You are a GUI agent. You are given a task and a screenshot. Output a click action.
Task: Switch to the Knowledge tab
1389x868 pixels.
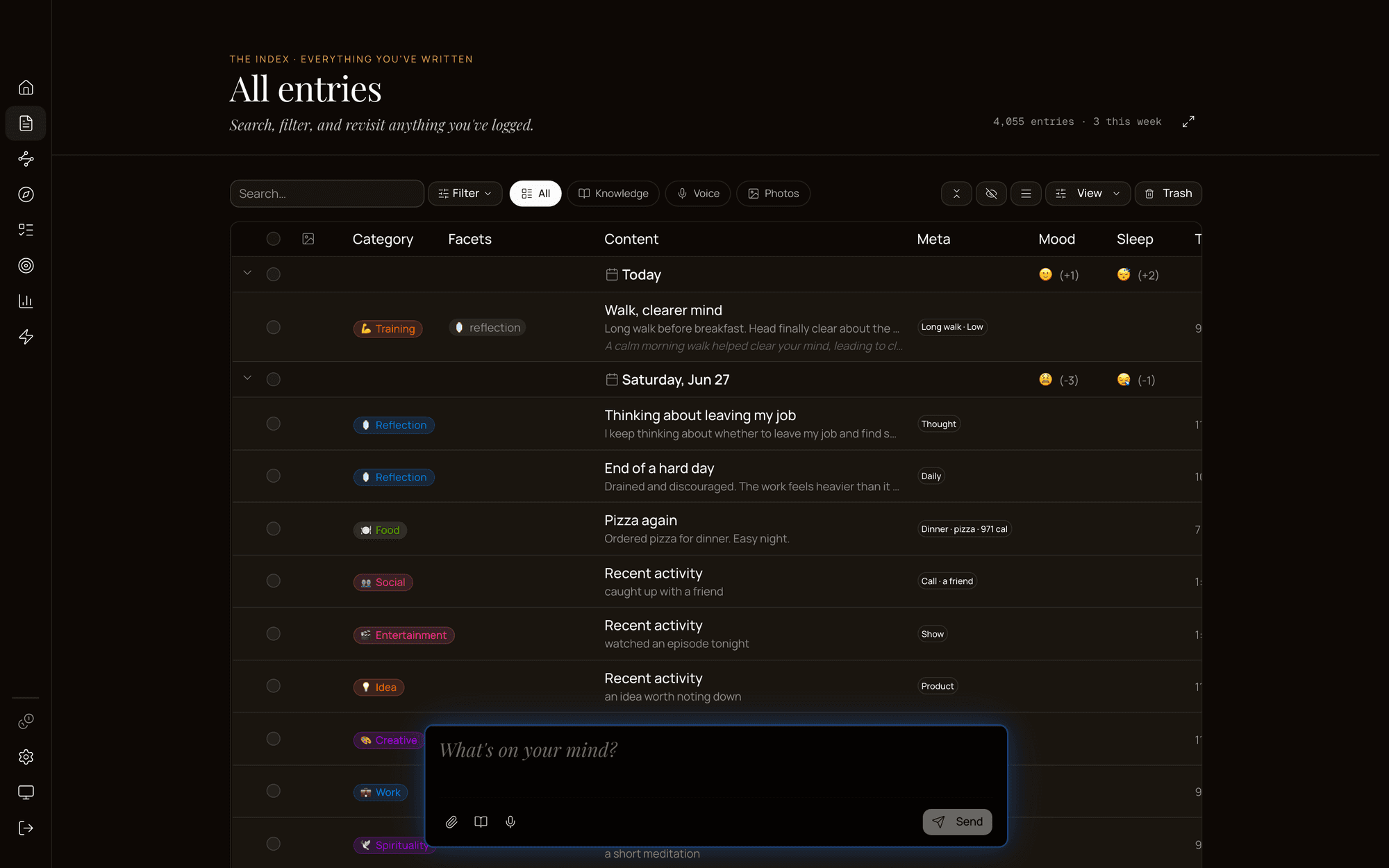tap(613, 194)
